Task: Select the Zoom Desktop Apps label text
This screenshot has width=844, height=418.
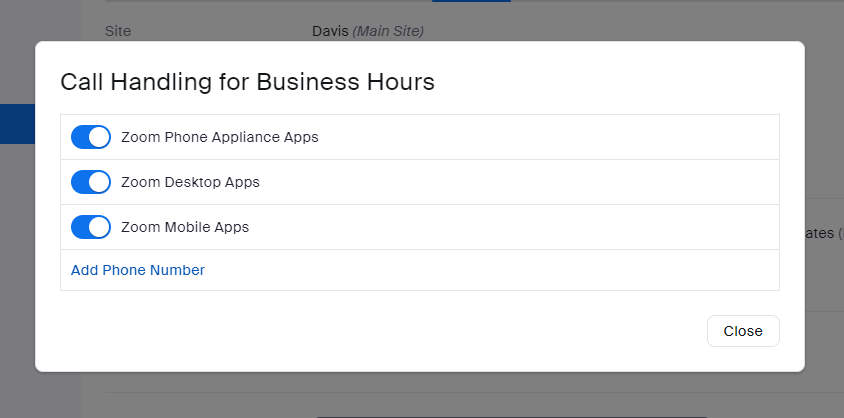Action: pyautogui.click(x=190, y=182)
